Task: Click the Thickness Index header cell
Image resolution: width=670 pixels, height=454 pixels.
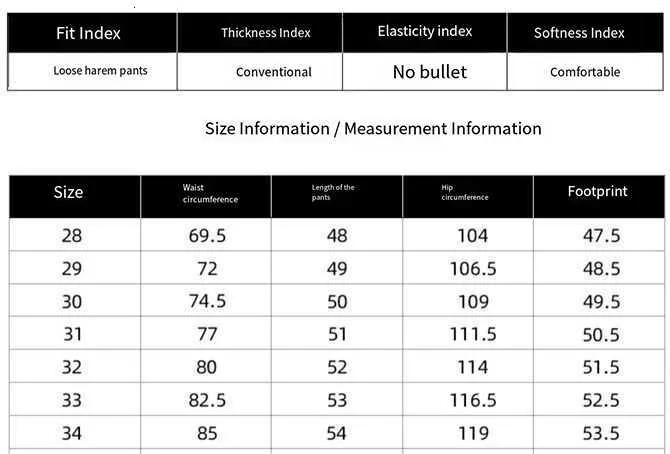Action: (x=265, y=33)
